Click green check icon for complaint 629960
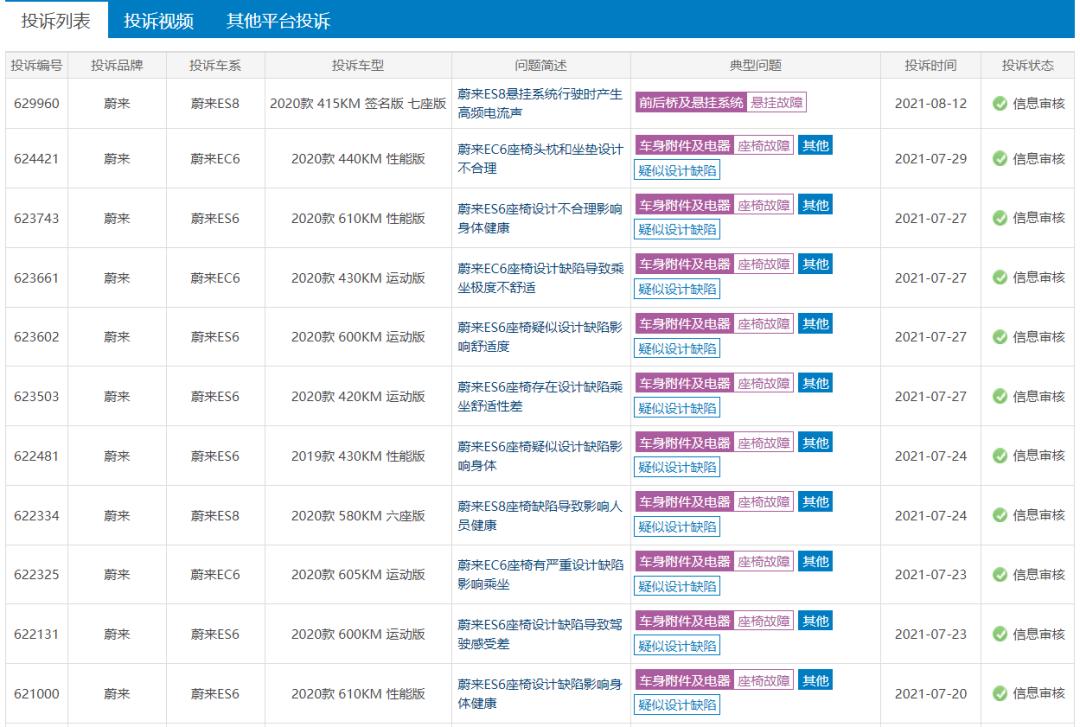Screen dimensions: 1080x727 (999, 103)
